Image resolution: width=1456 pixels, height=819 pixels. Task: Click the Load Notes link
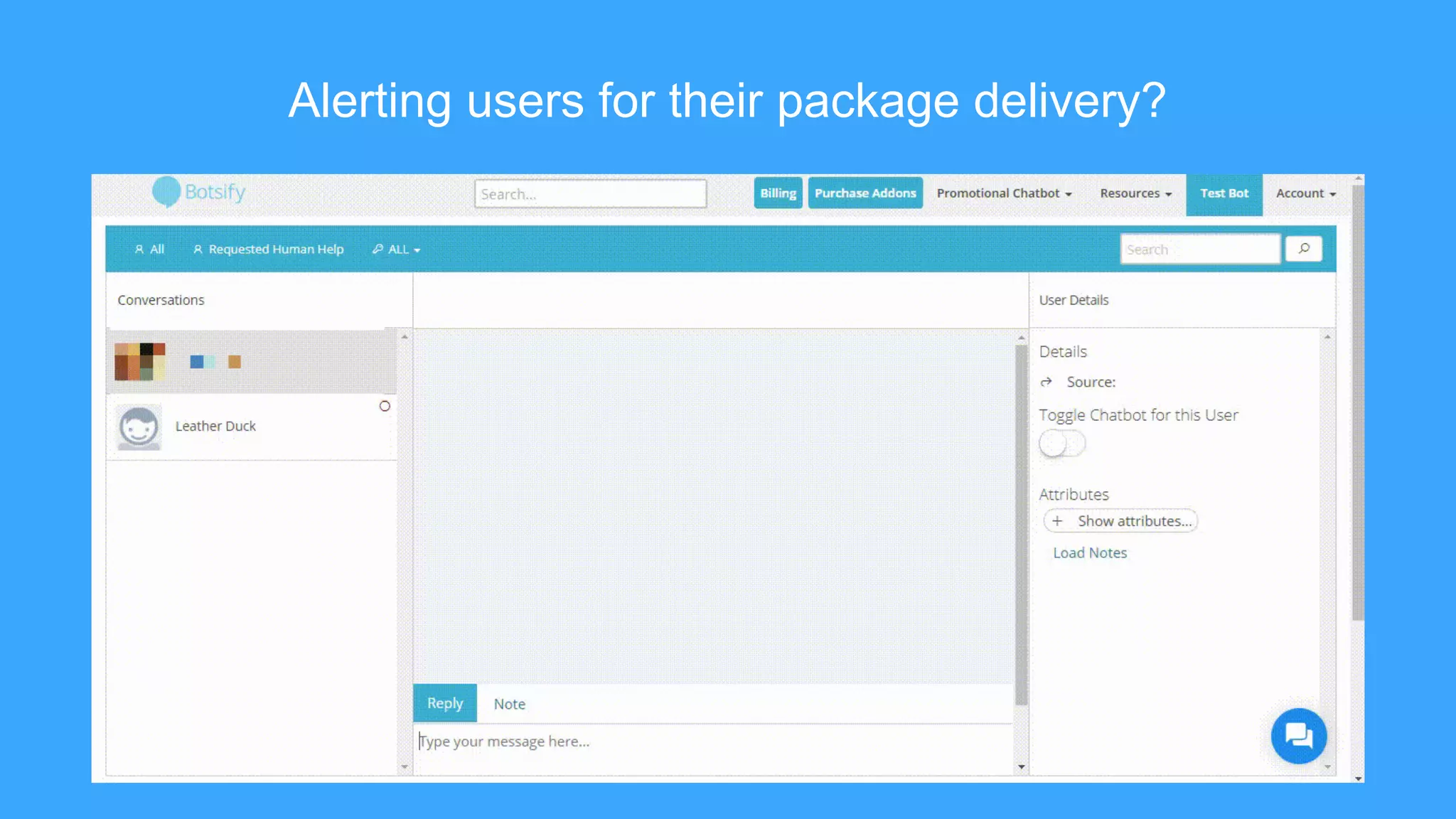[x=1090, y=552]
